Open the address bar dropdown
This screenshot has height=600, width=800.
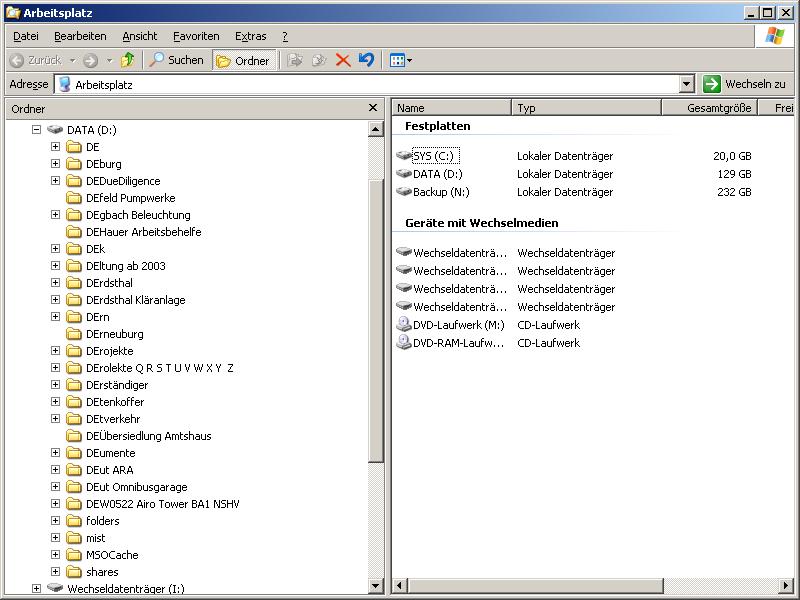tap(687, 84)
